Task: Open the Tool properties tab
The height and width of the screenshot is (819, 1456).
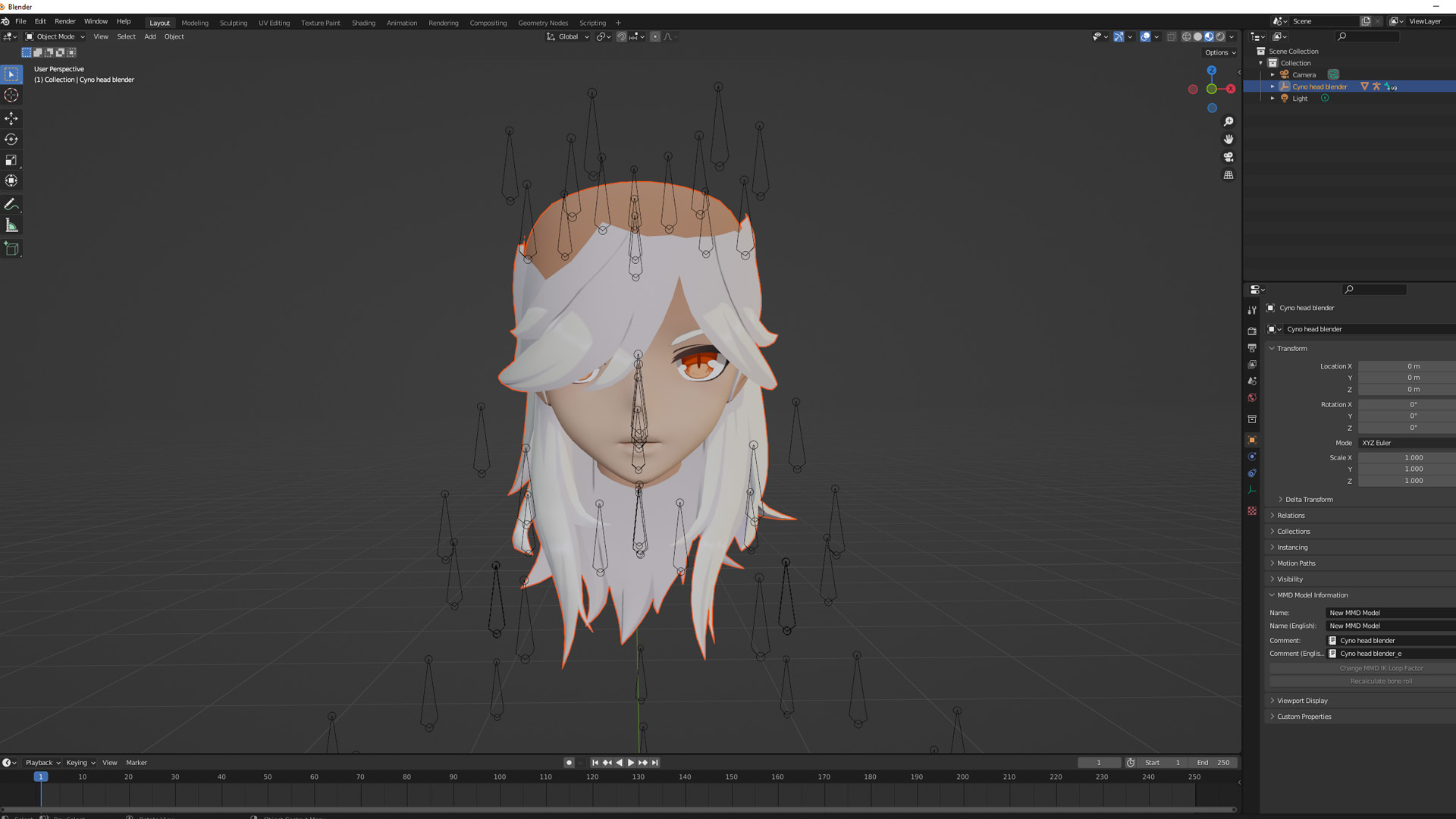Action: [x=1252, y=310]
